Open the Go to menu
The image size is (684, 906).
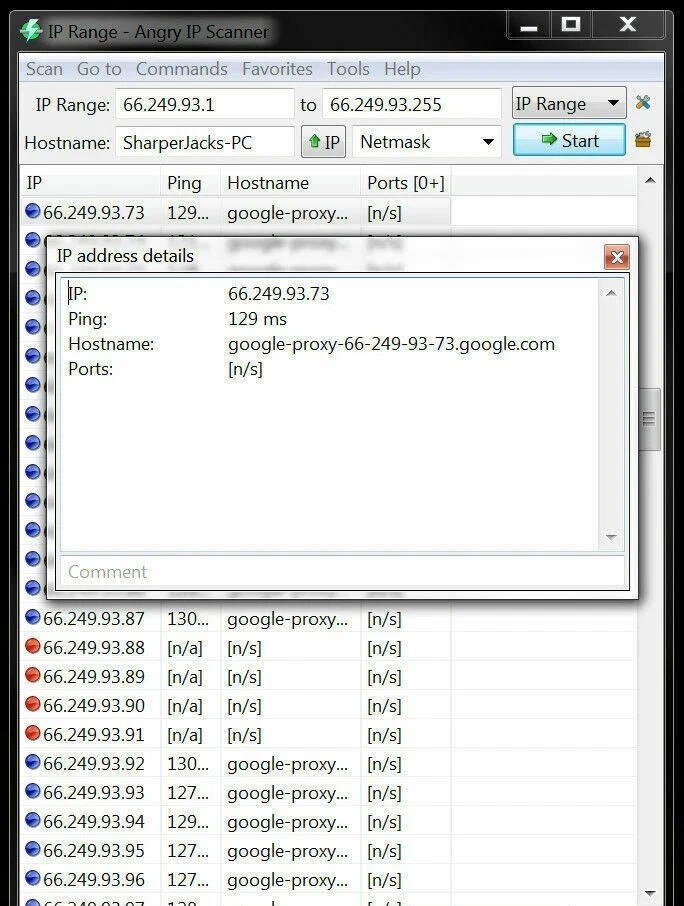99,69
